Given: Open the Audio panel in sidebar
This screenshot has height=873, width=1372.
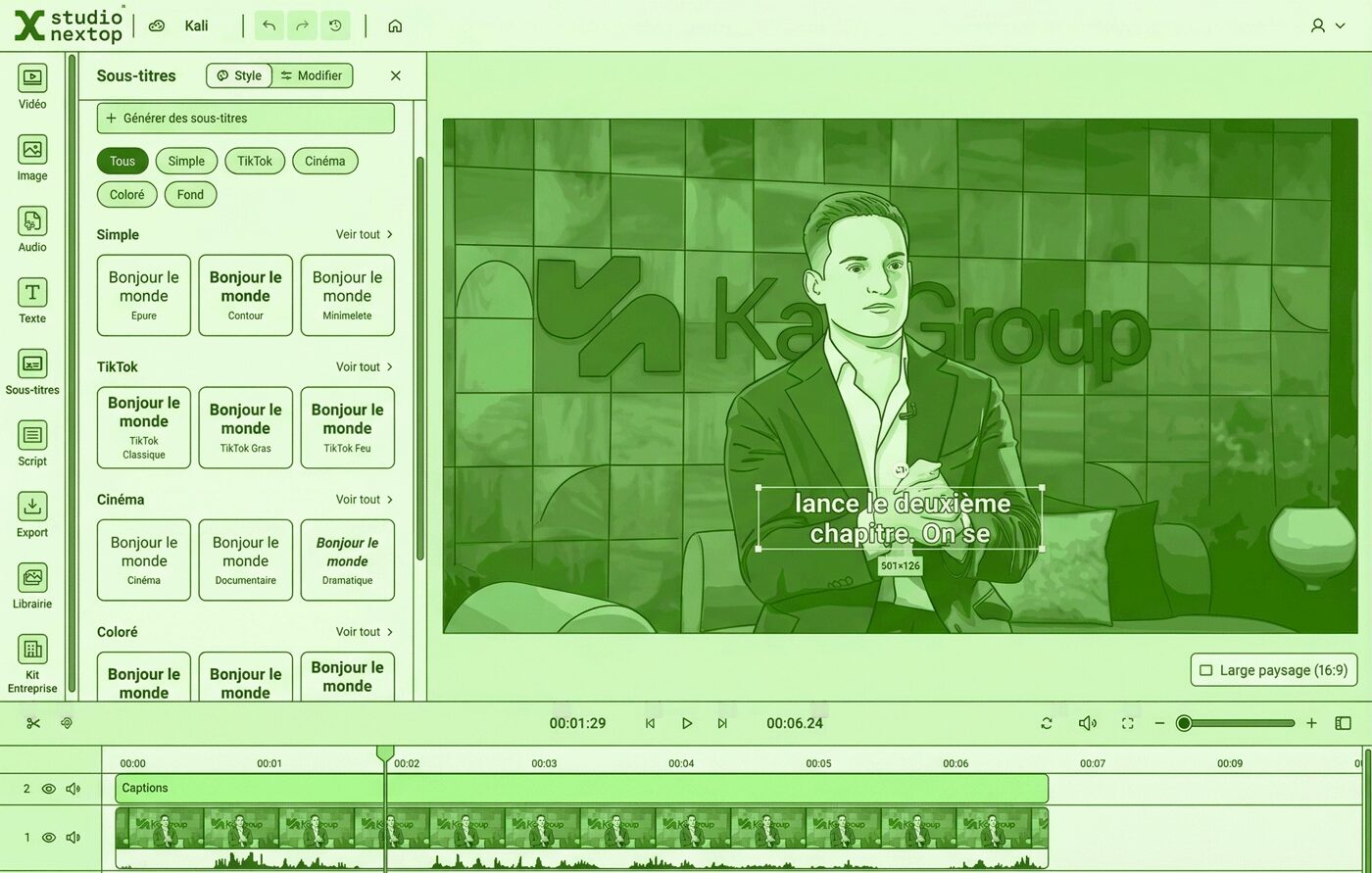Looking at the screenshot, I should [x=32, y=229].
